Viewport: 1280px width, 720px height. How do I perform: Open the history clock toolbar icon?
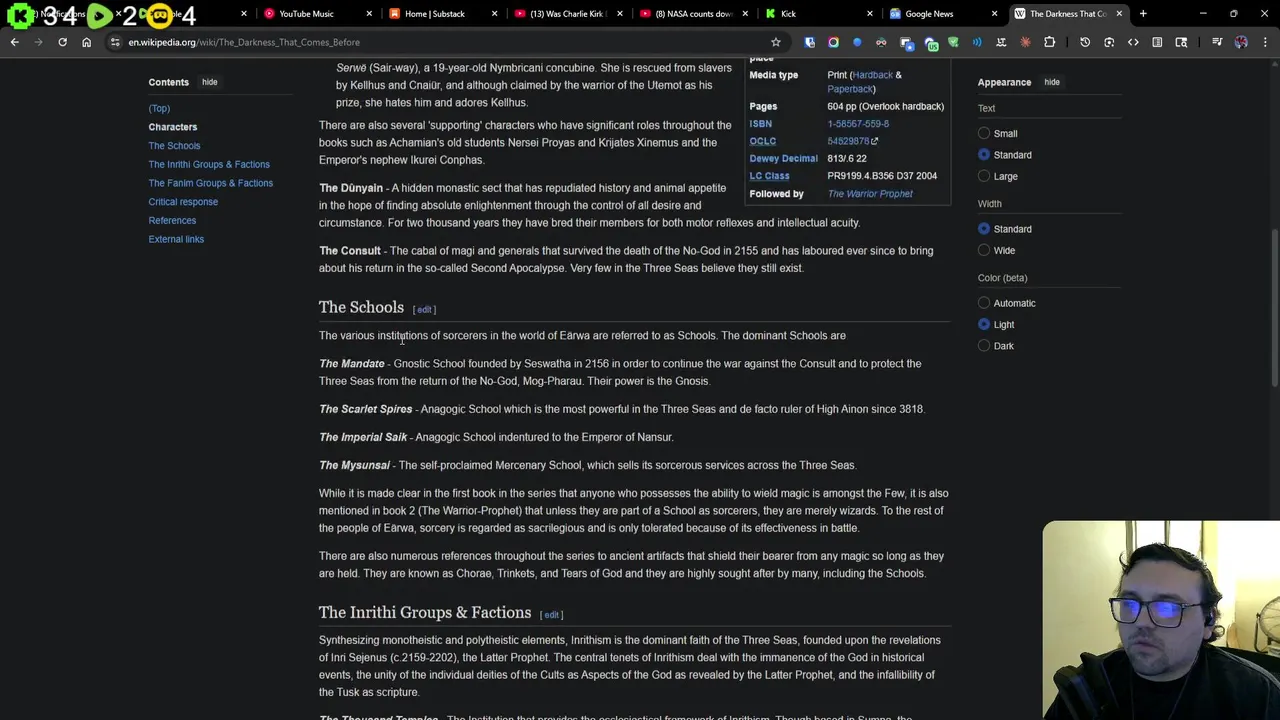1085,42
